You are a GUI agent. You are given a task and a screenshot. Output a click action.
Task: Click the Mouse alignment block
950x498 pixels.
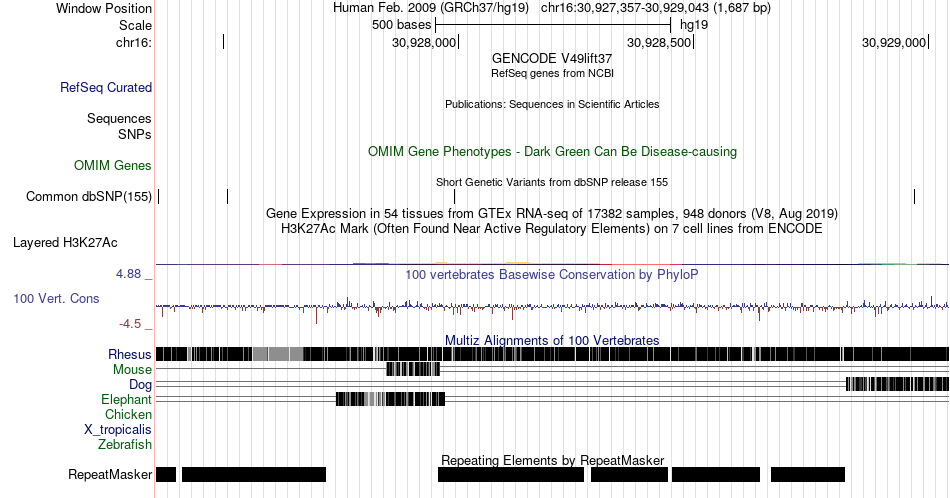coord(413,369)
